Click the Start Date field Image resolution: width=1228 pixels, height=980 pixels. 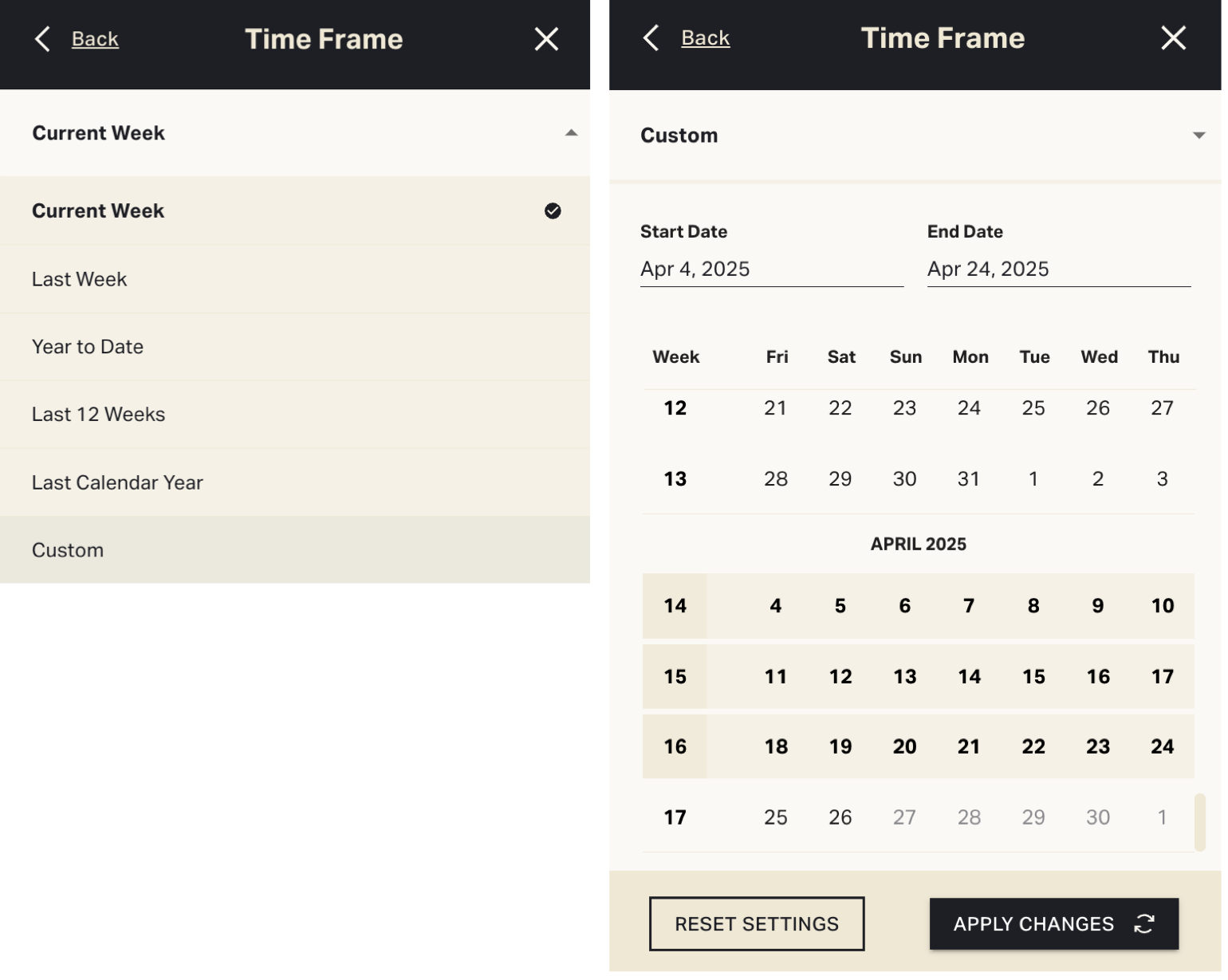click(x=771, y=270)
